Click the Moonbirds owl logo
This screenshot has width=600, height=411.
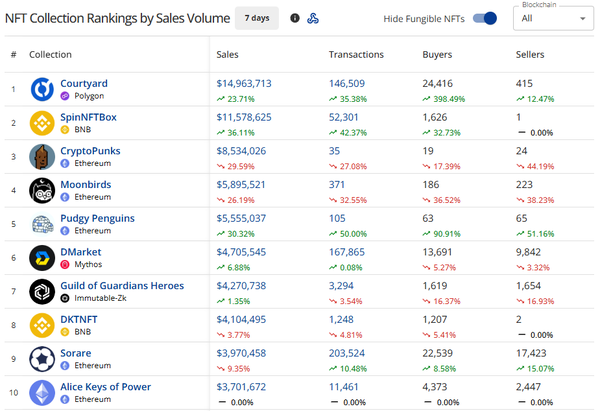click(42, 190)
